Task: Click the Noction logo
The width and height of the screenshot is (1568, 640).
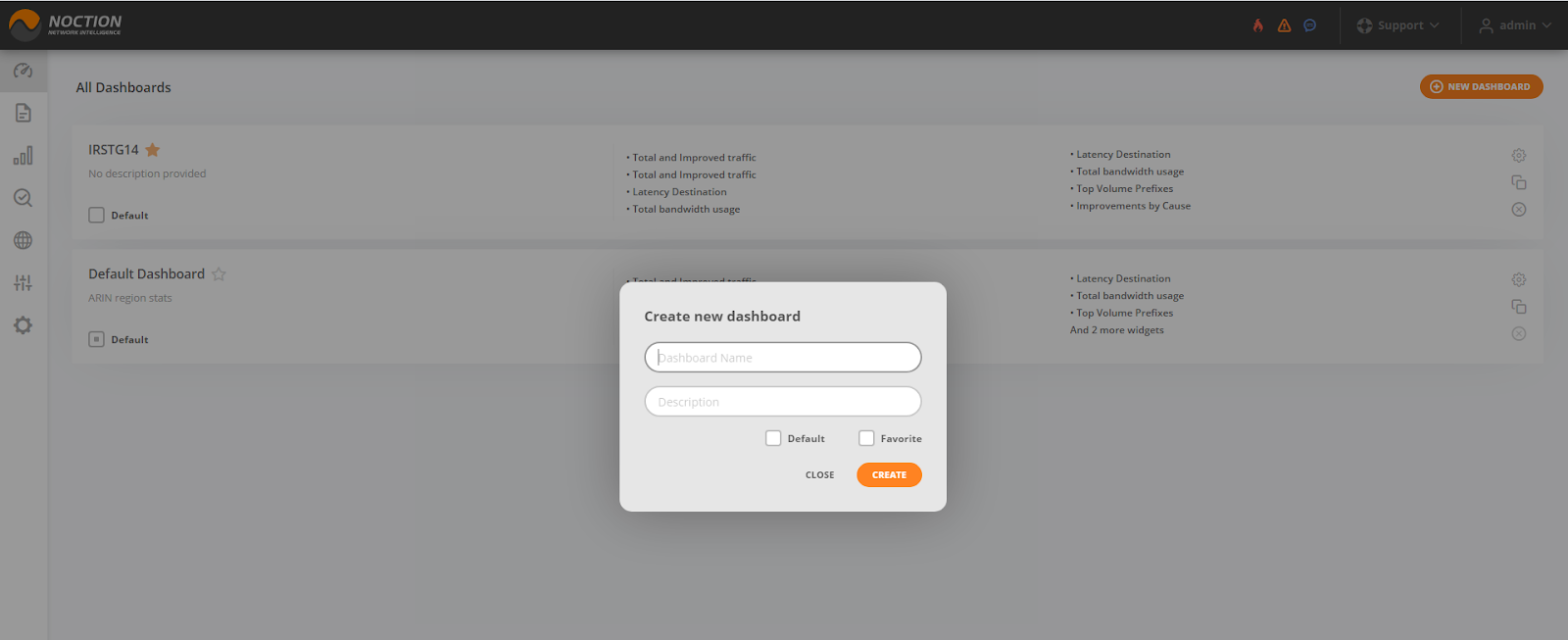Action: click(65, 25)
